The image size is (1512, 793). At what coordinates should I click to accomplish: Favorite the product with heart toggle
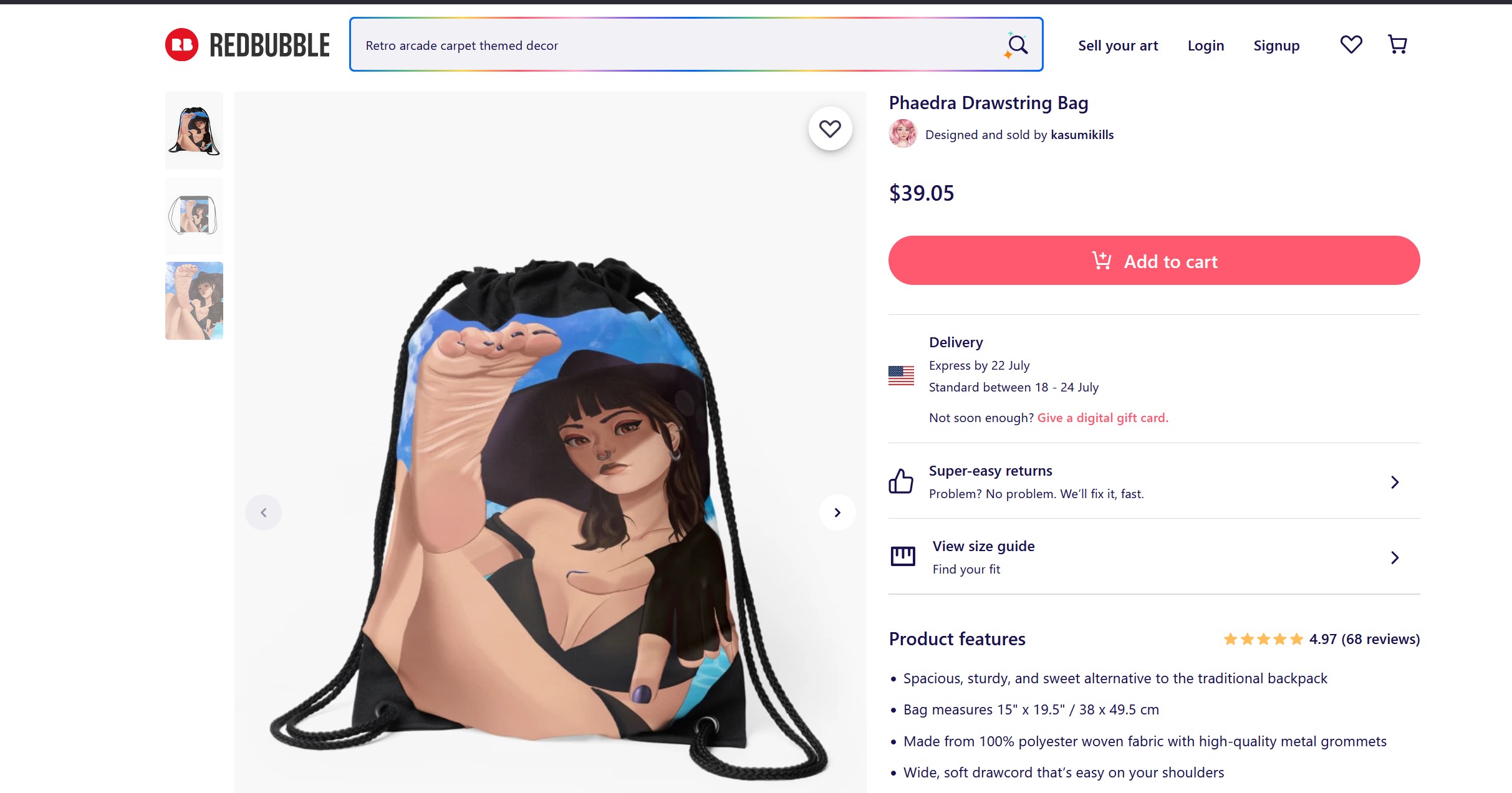pos(830,129)
